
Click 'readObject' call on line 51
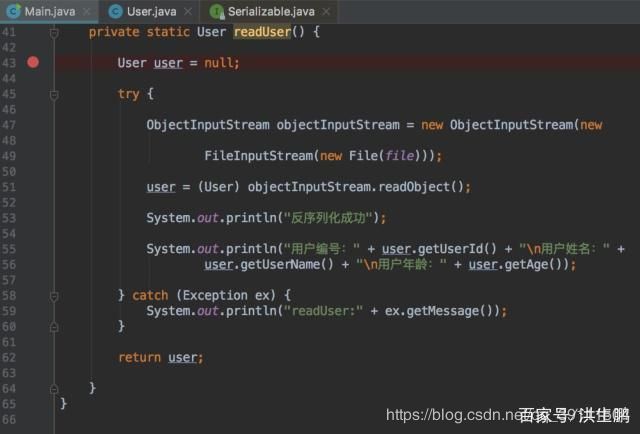click(413, 187)
